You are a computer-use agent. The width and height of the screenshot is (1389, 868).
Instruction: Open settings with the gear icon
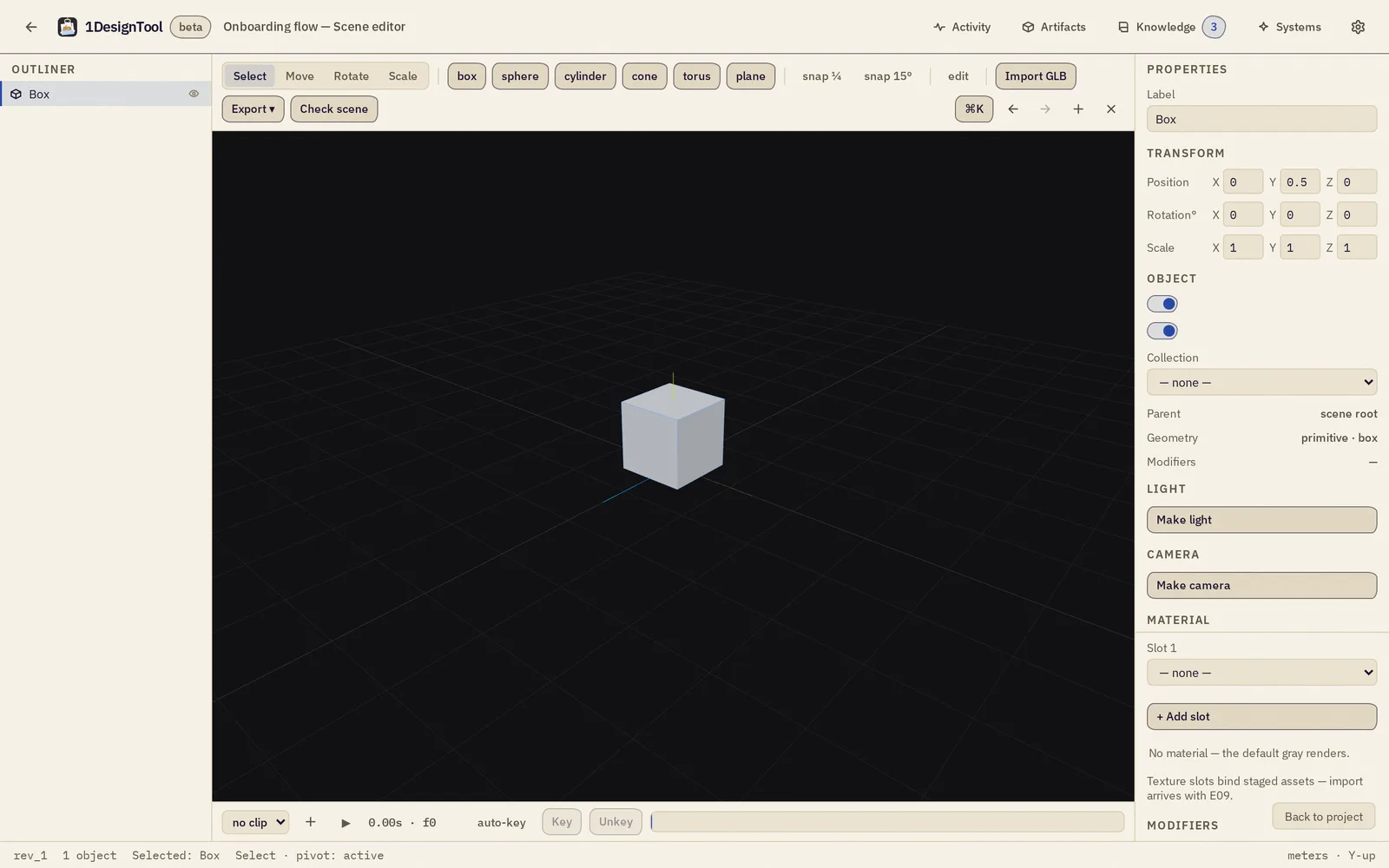coord(1358,27)
